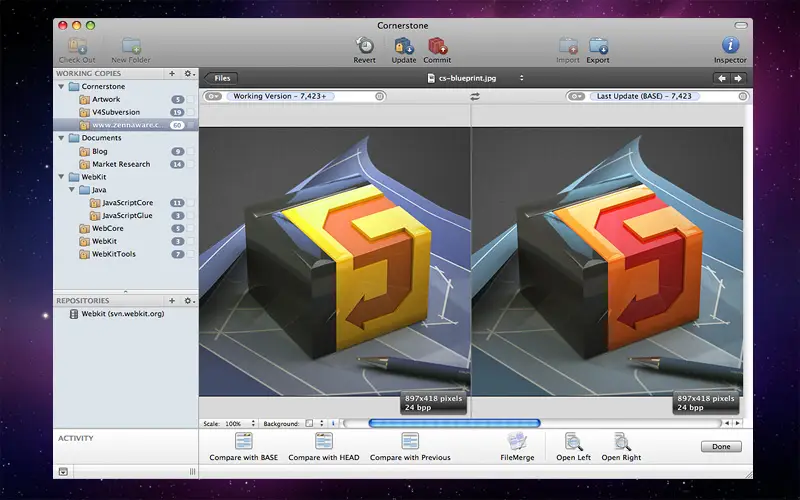This screenshot has width=800, height=500.
Task: Collapse the WebKit group triangle
Action: (61, 177)
